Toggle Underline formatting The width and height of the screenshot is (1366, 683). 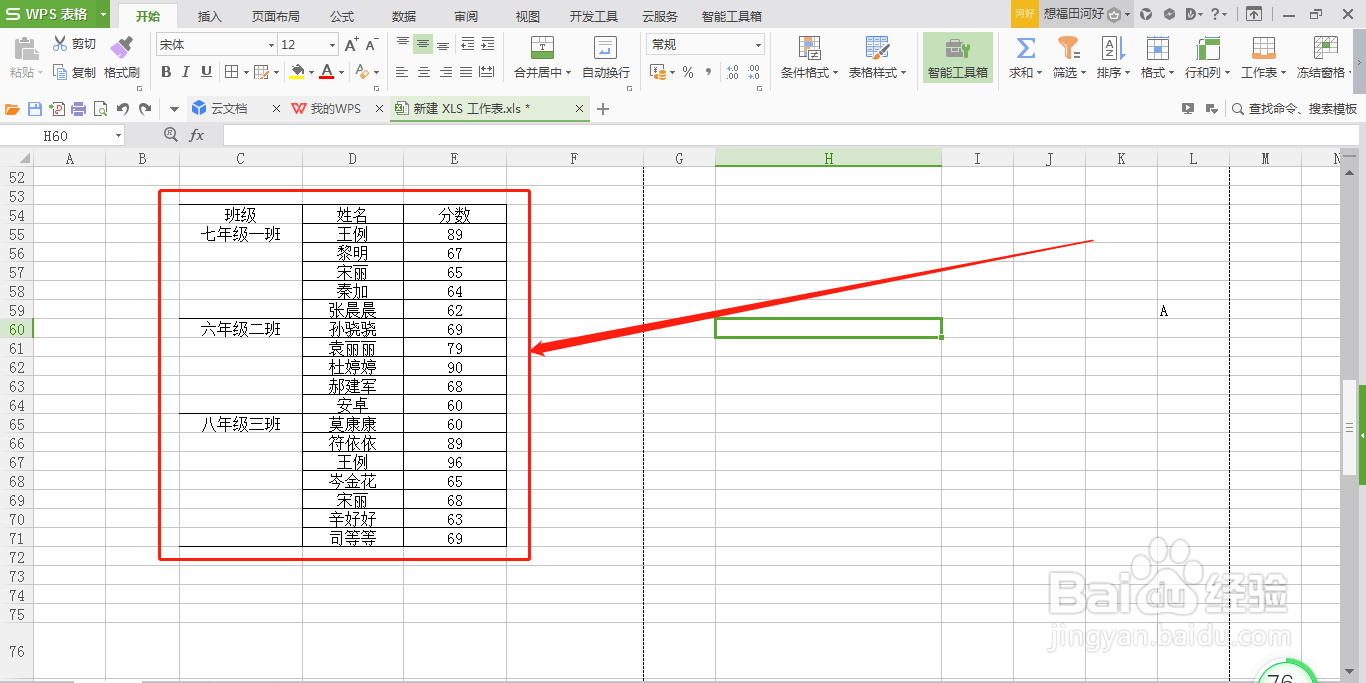tap(206, 72)
